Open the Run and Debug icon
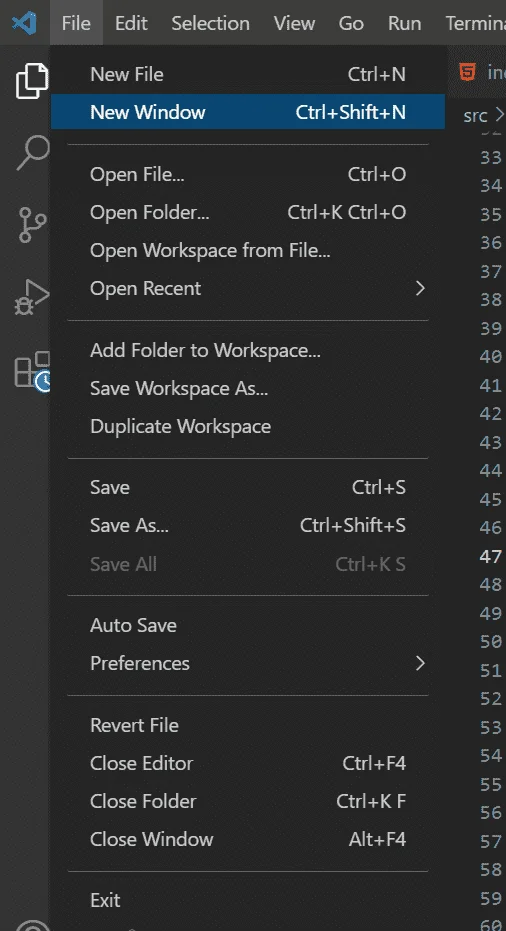Viewport: 506px width, 931px height. [32, 298]
